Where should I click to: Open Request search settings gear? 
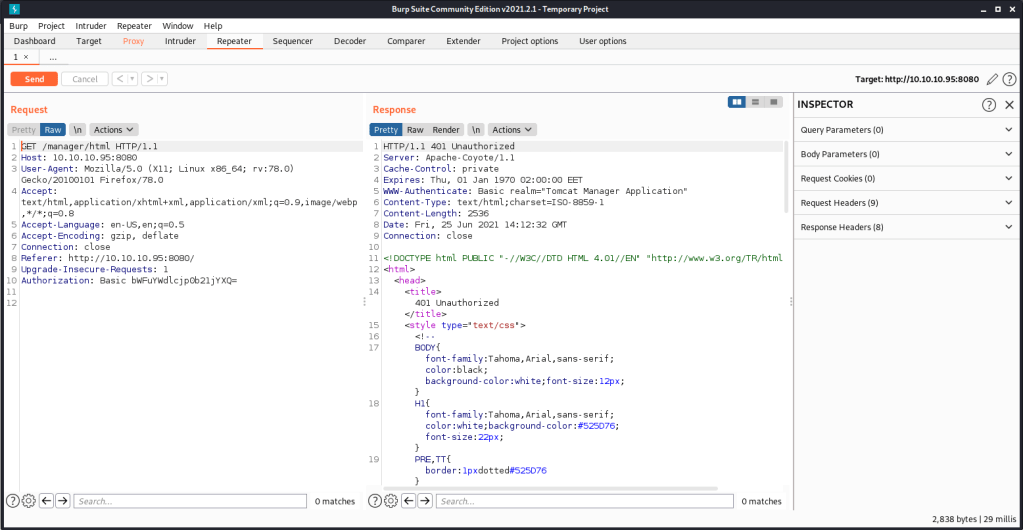coord(28,501)
